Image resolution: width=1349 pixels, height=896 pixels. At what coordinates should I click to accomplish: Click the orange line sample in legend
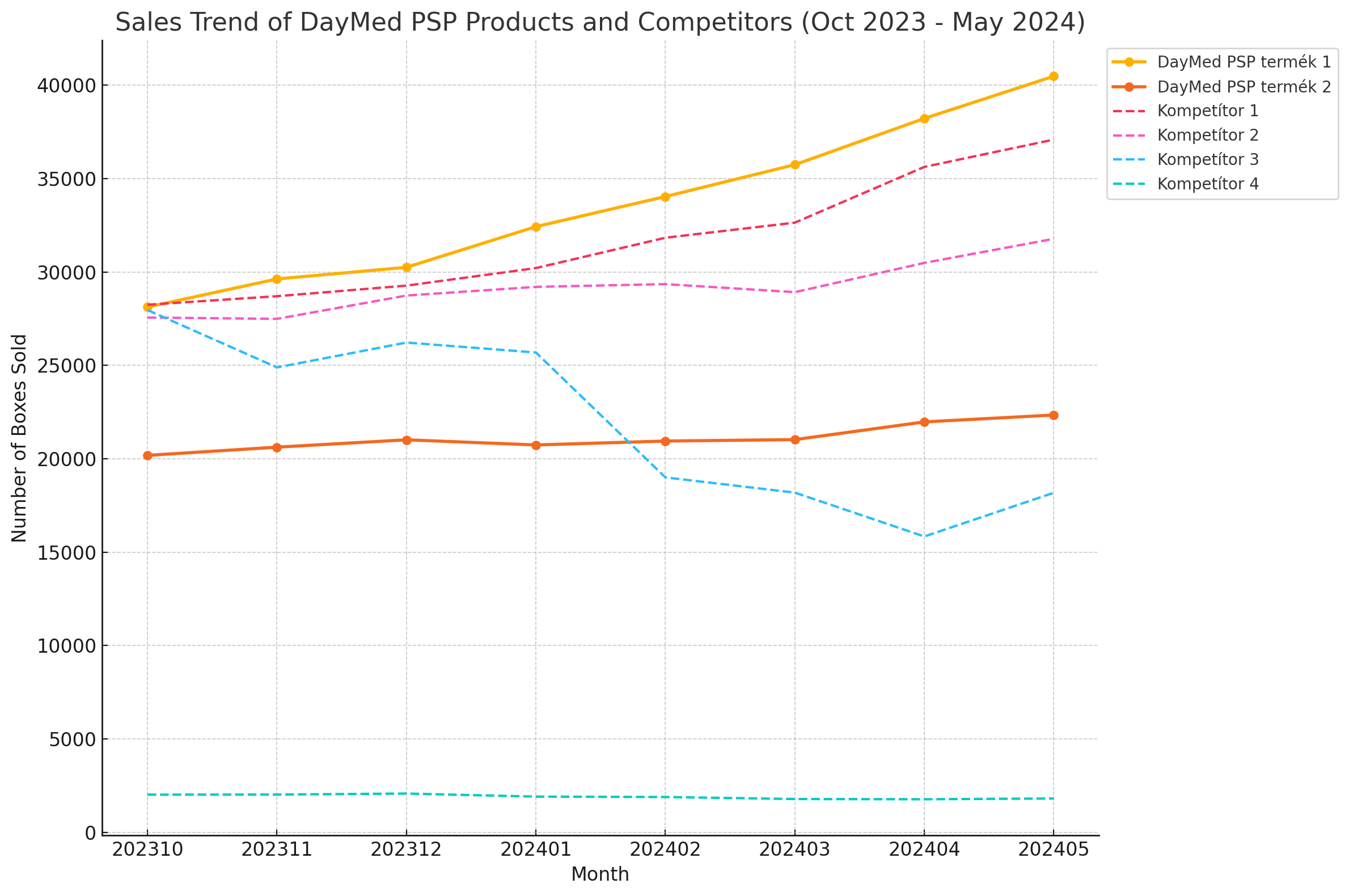click(1129, 87)
